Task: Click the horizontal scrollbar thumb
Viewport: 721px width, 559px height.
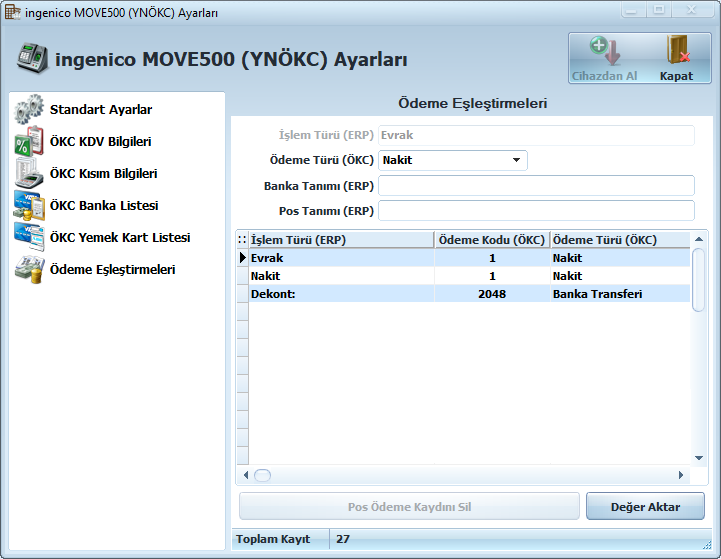Action: click(263, 475)
